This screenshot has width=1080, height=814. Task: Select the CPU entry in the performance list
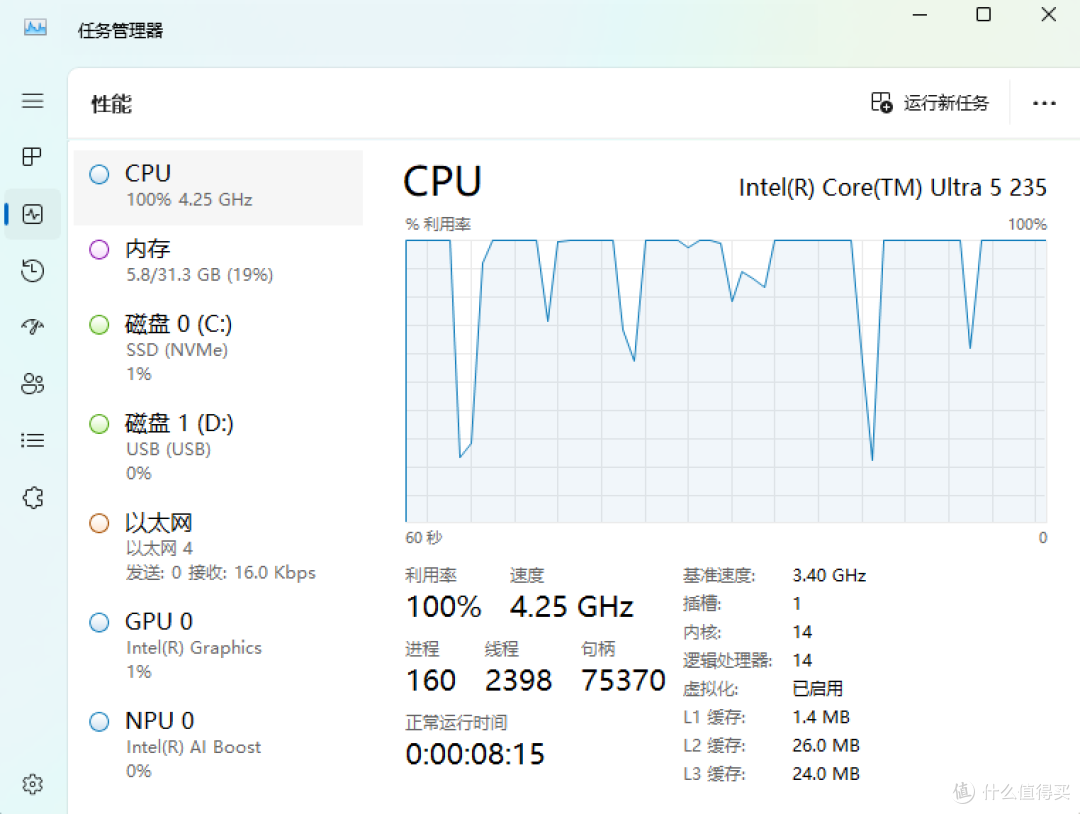click(218, 187)
